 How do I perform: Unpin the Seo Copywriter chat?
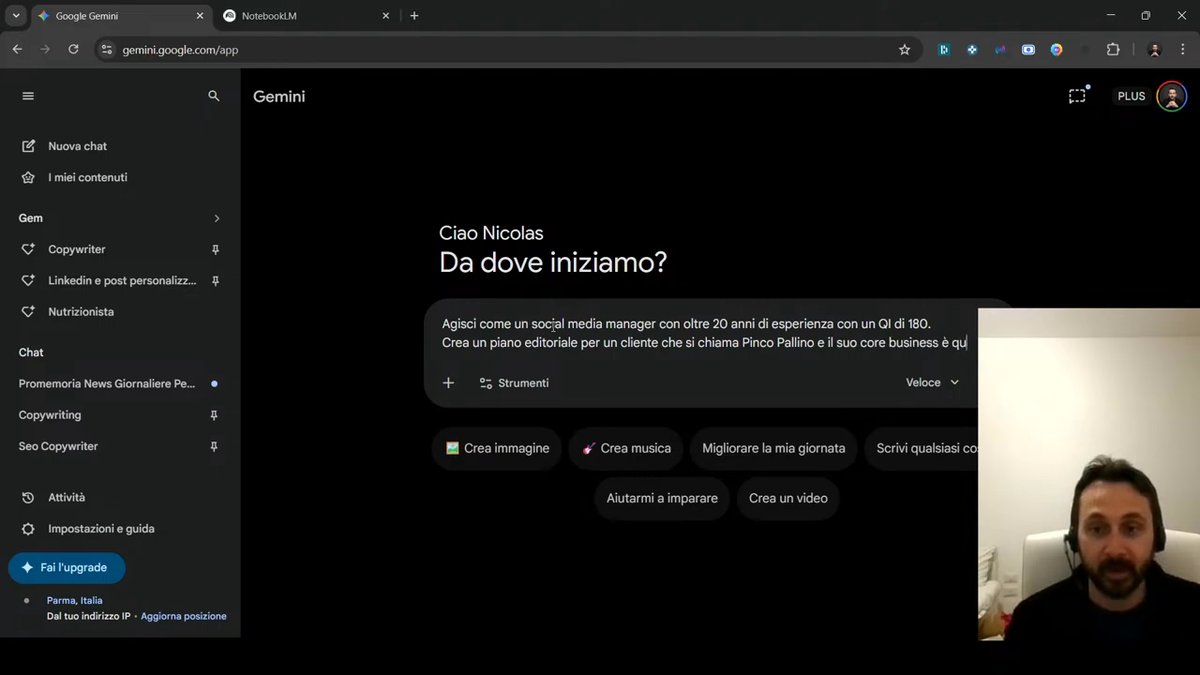[x=214, y=447]
